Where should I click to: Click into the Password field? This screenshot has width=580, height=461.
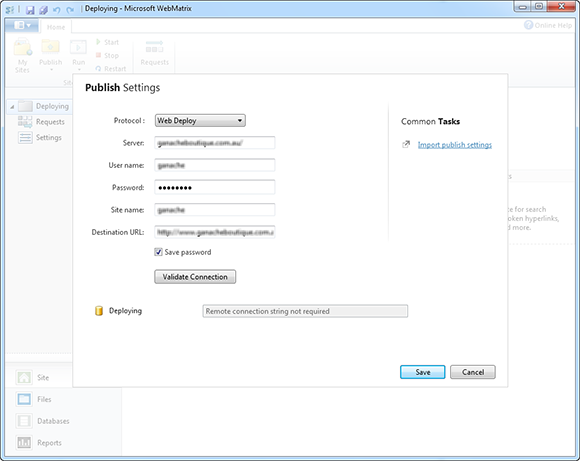pyautogui.click(x=215, y=187)
